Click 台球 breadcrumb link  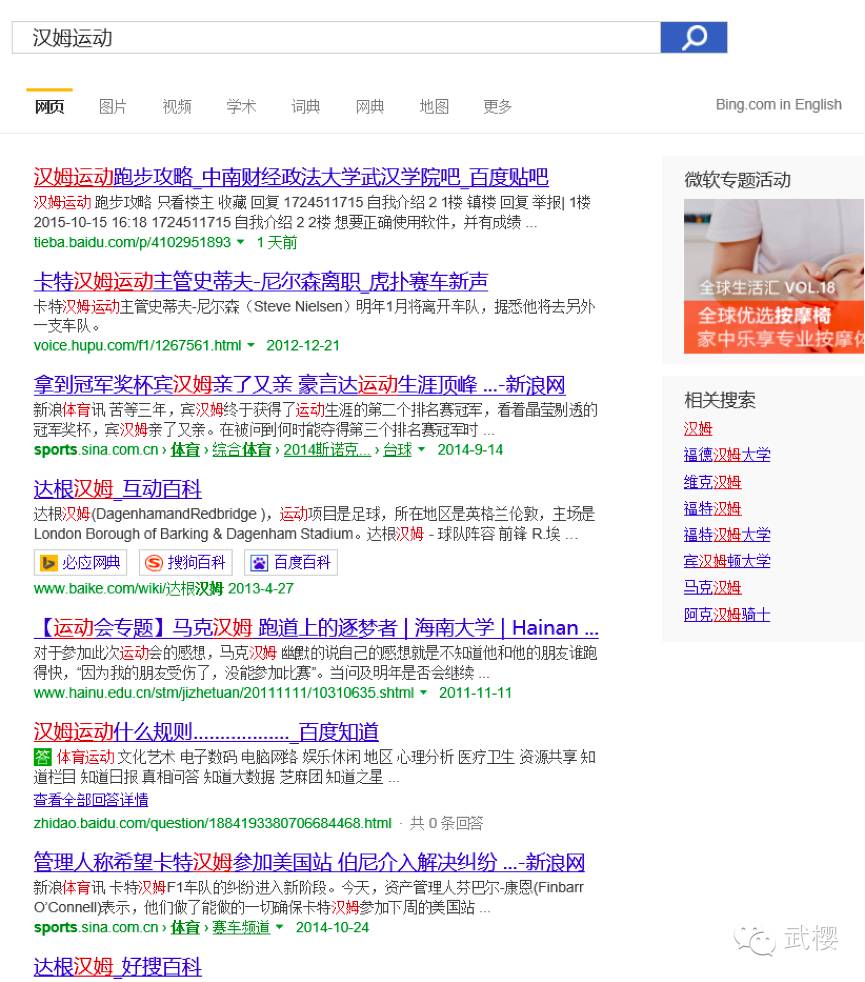point(398,450)
